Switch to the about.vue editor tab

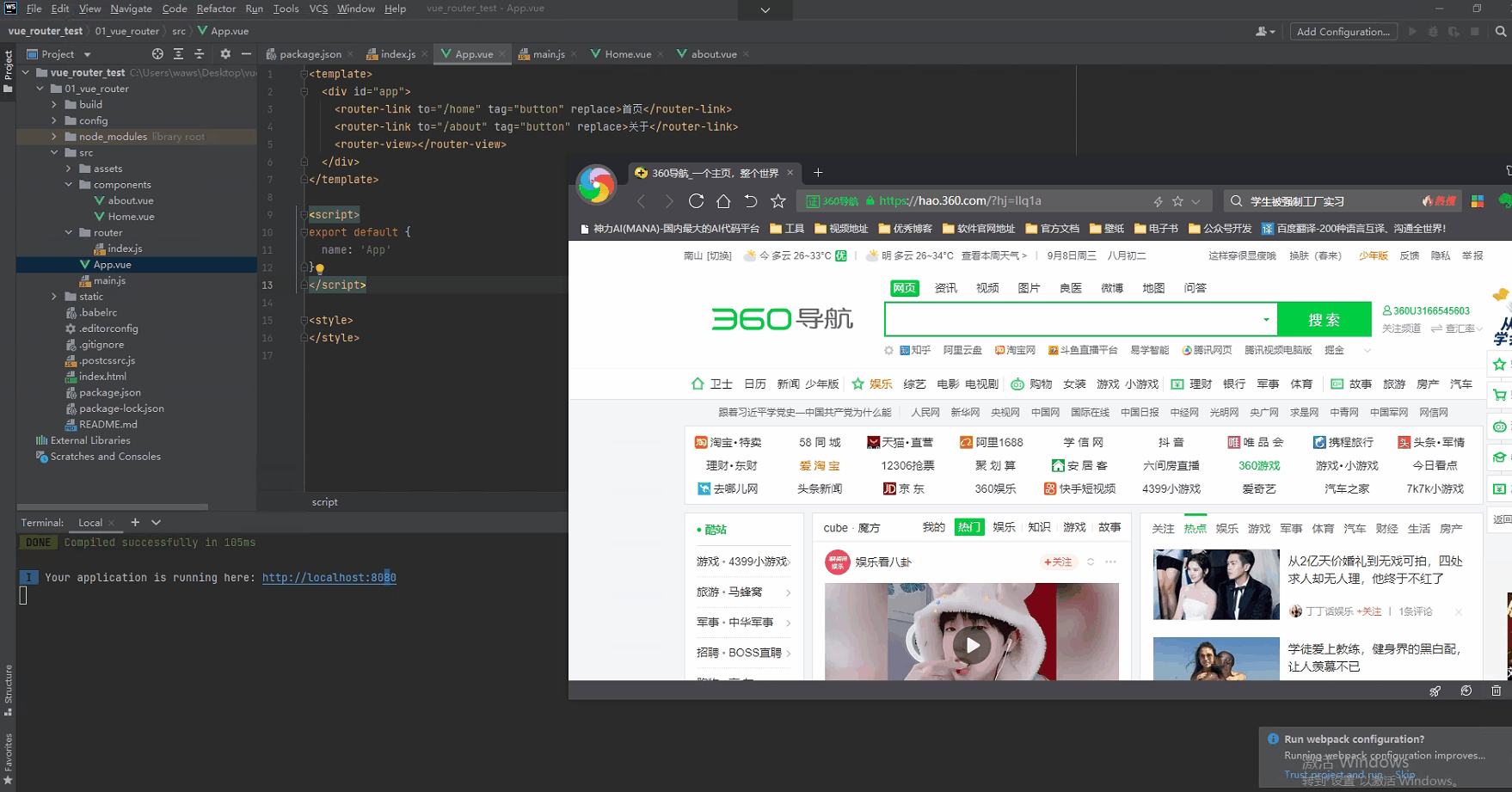tap(714, 54)
